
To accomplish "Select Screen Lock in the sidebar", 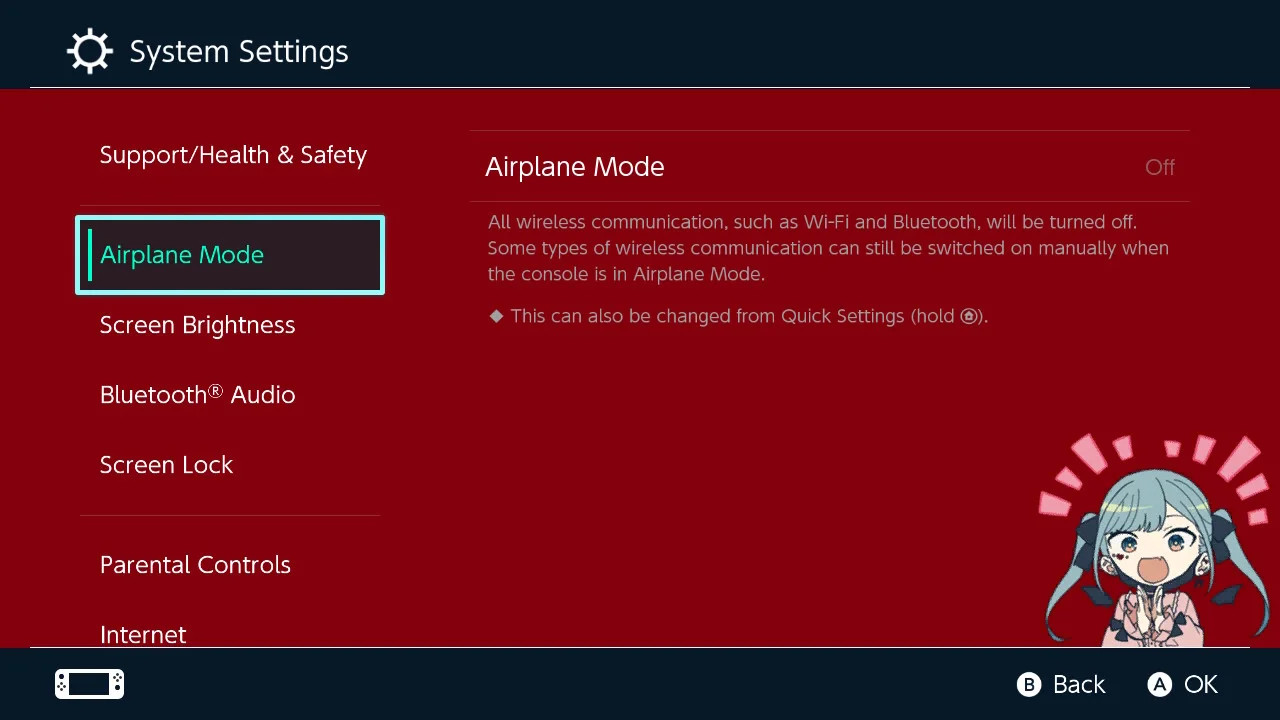I will (x=166, y=465).
